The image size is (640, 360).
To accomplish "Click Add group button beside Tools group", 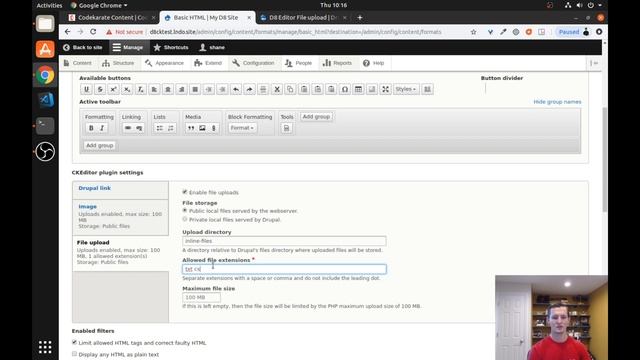I will [316, 117].
